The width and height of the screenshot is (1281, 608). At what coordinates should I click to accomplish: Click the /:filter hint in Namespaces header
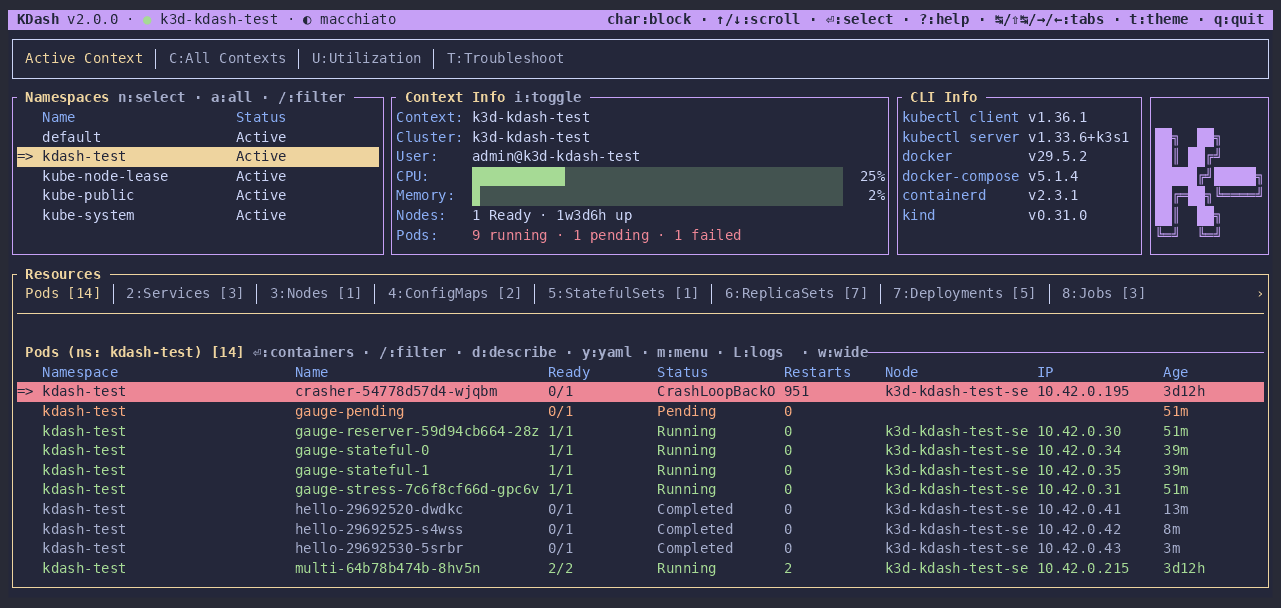coord(311,97)
